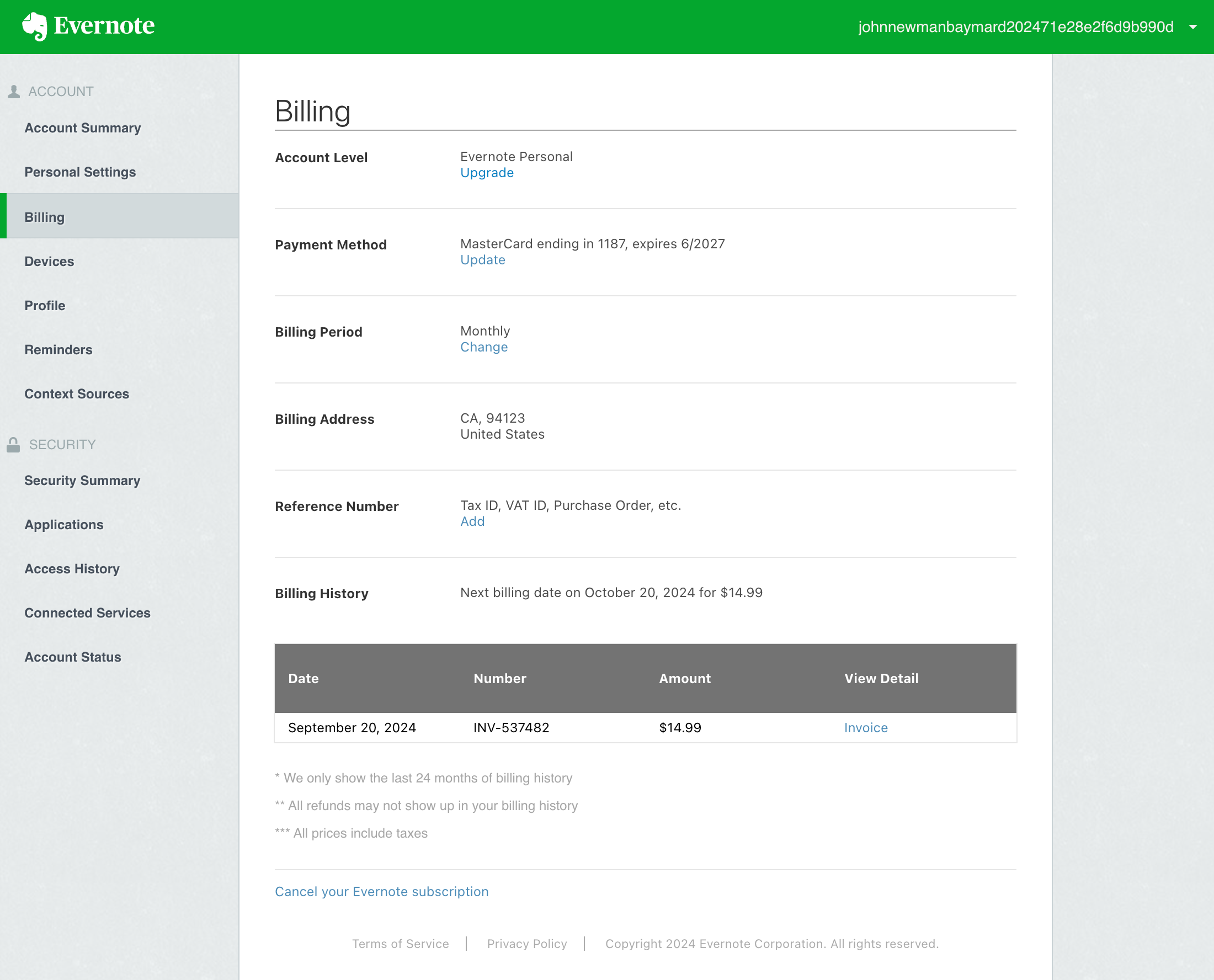Open the Security Summary page
1214x980 pixels.
point(82,481)
